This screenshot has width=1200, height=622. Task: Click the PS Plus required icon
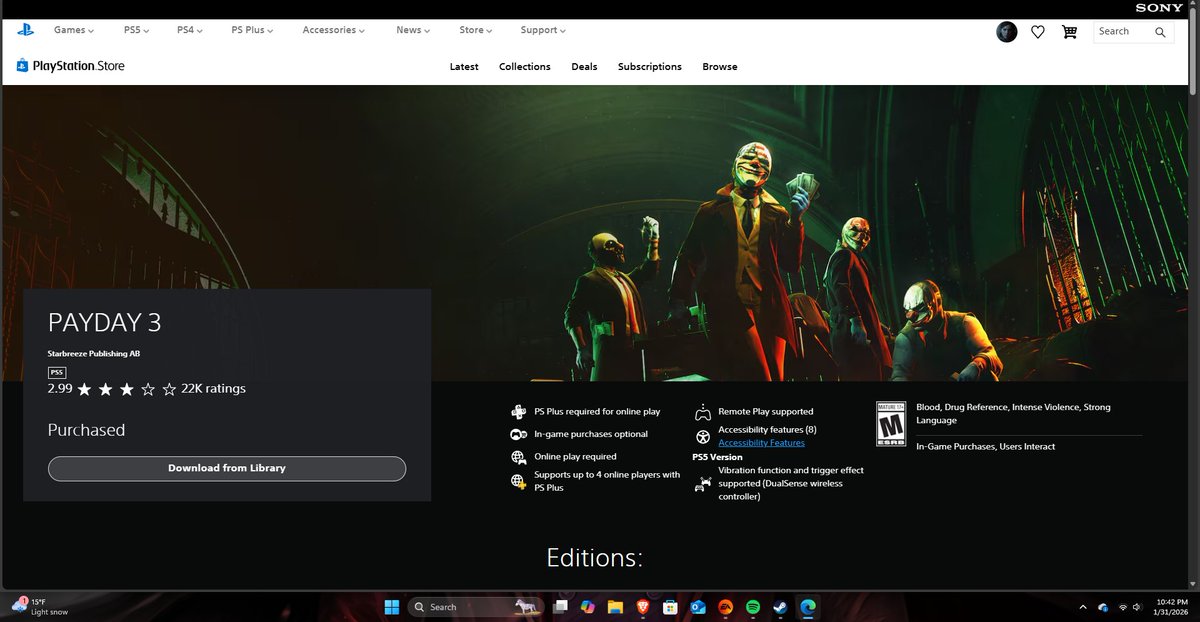(x=519, y=412)
